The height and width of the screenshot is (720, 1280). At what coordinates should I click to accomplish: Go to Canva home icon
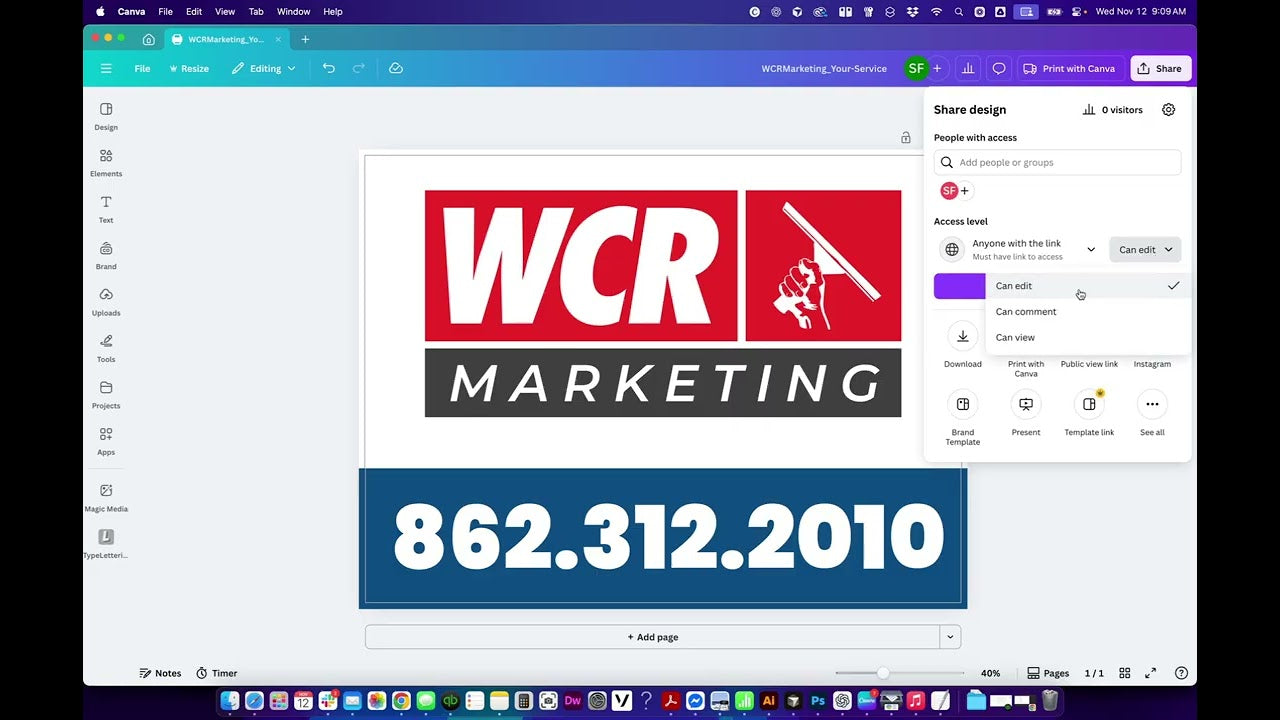(149, 39)
